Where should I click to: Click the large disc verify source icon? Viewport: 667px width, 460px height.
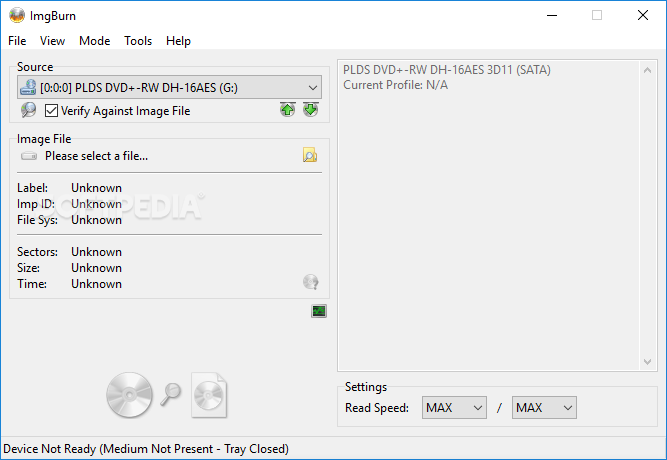[129, 395]
